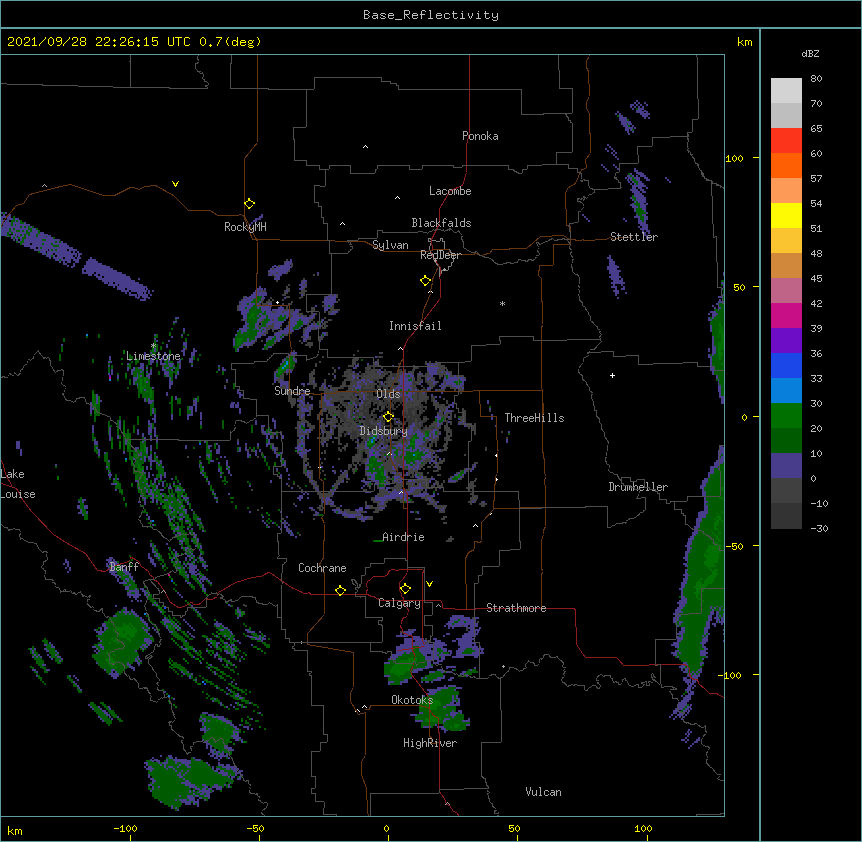Click the yellow V marker northeast of Calgary
The image size is (862, 842).
429,584
